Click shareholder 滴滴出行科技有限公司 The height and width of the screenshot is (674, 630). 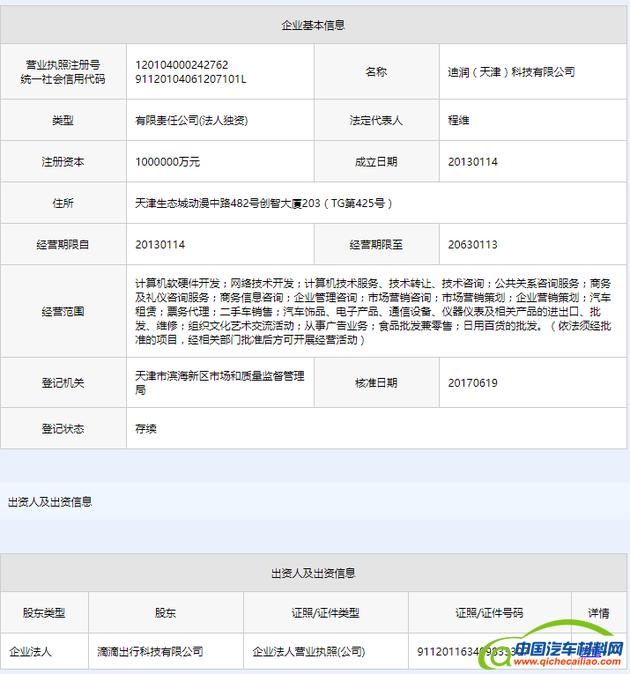[x=151, y=651]
